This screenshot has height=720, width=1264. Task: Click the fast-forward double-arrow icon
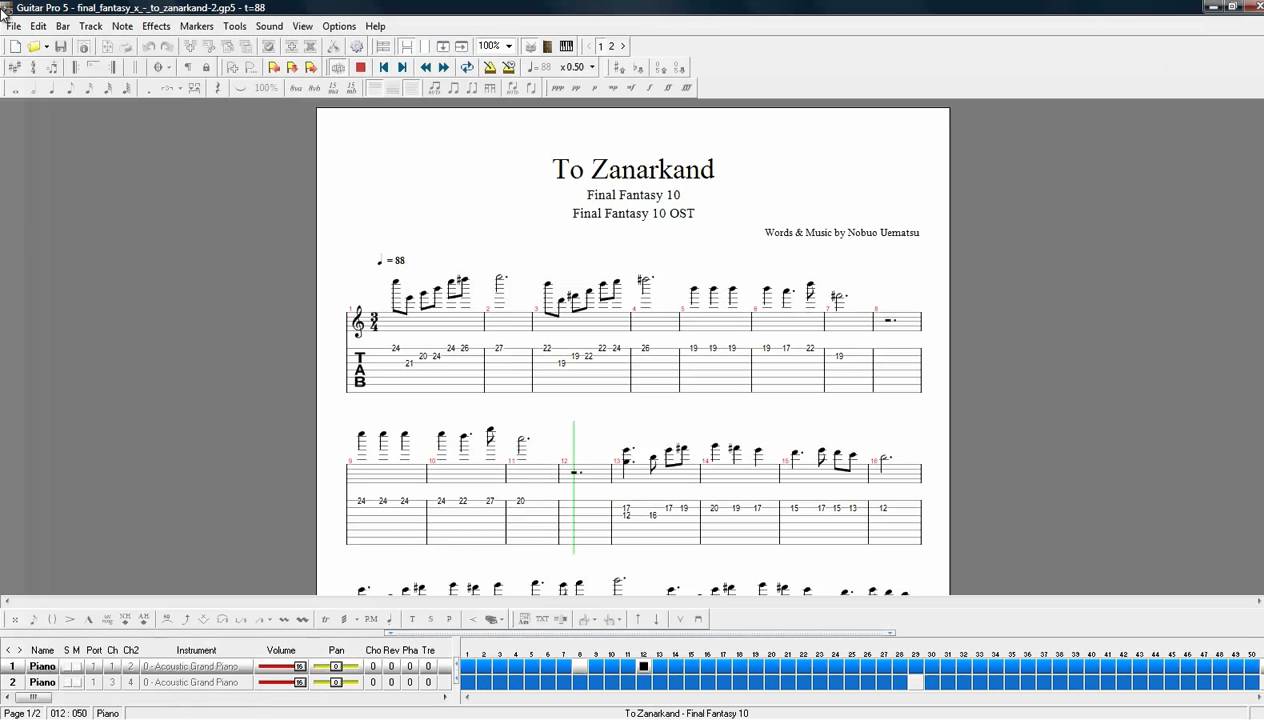[x=444, y=67]
